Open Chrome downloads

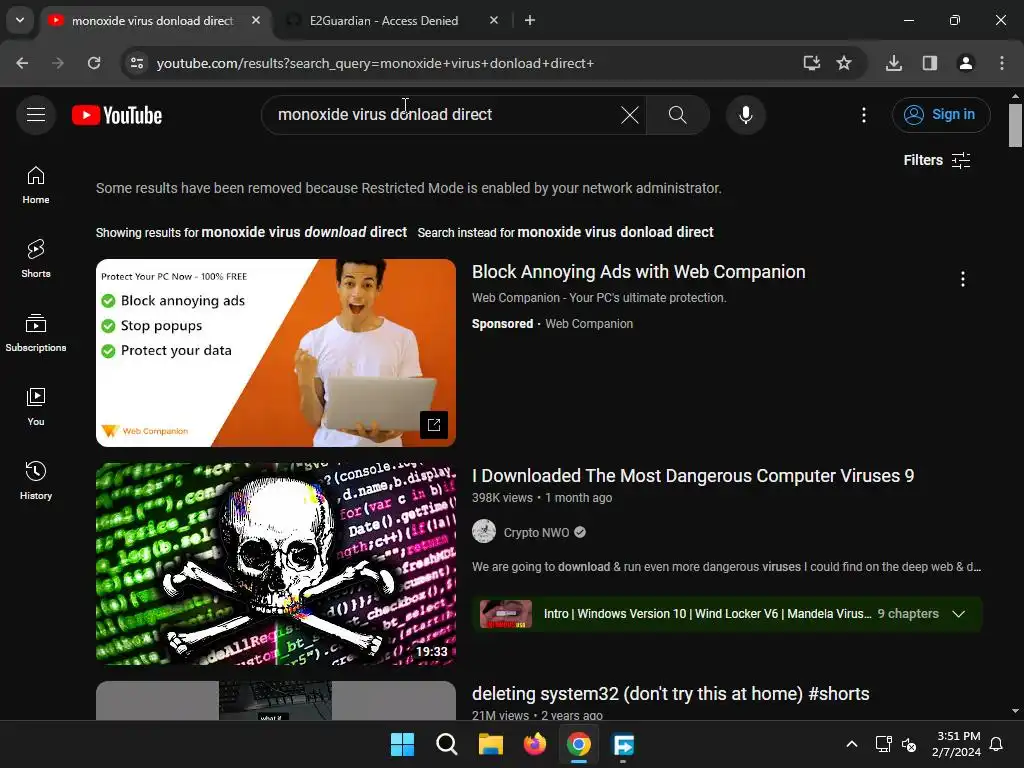pyautogui.click(x=894, y=63)
